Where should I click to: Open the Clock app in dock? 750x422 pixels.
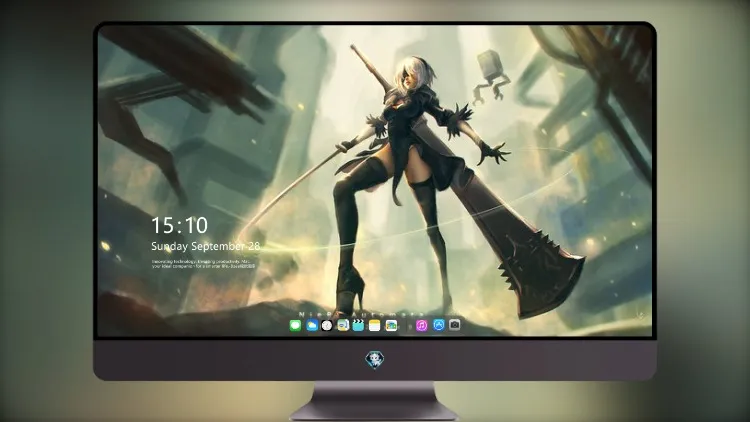(x=327, y=326)
